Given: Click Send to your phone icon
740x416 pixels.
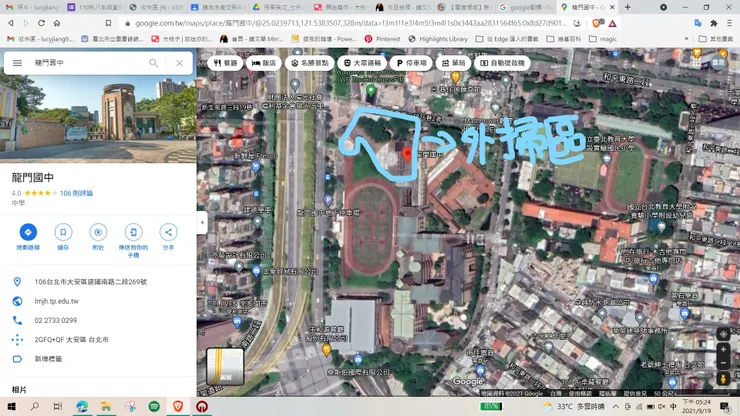Looking at the screenshot, I should pyautogui.click(x=134, y=232).
